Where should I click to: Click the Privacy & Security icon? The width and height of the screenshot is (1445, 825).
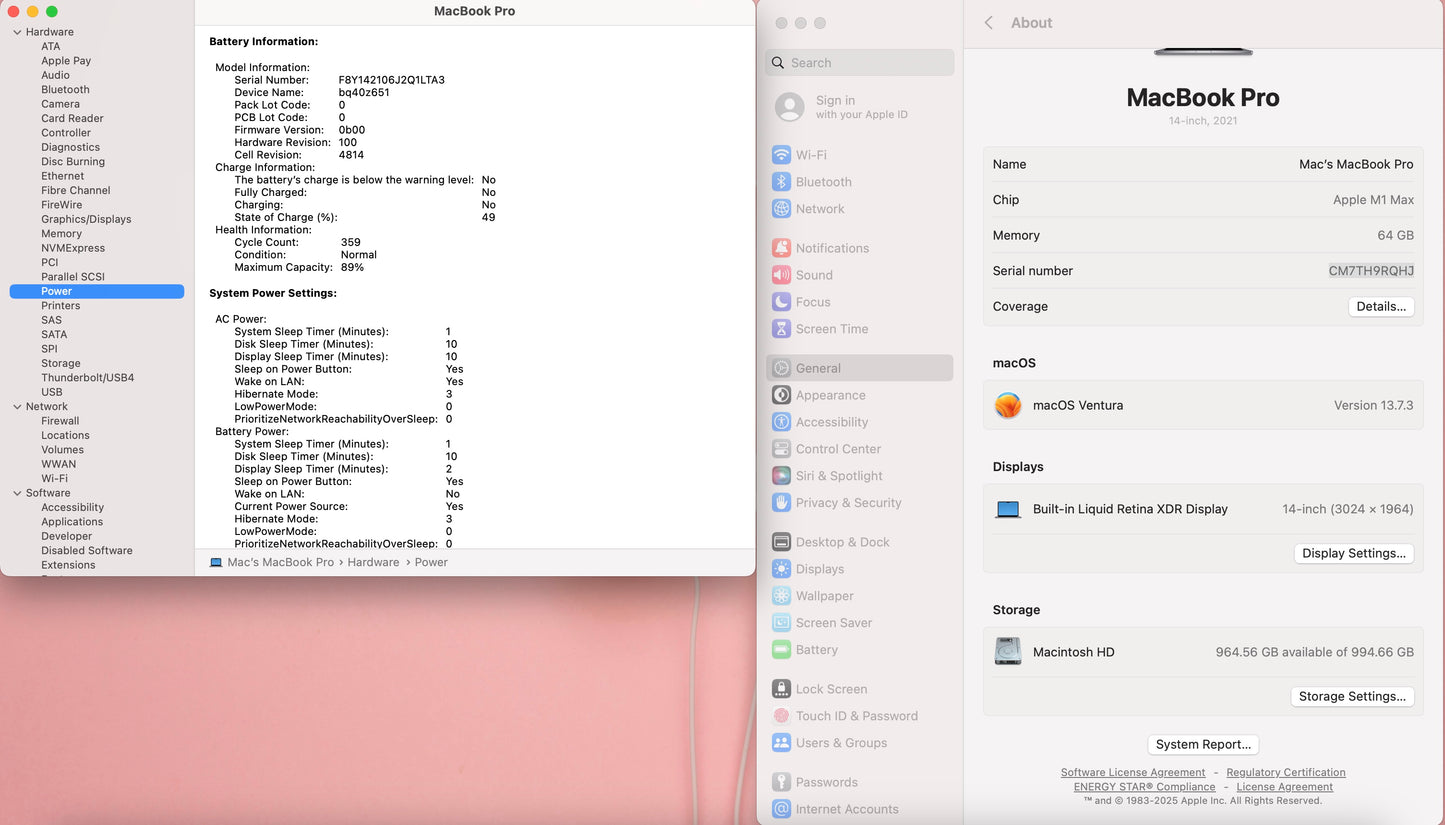point(781,503)
